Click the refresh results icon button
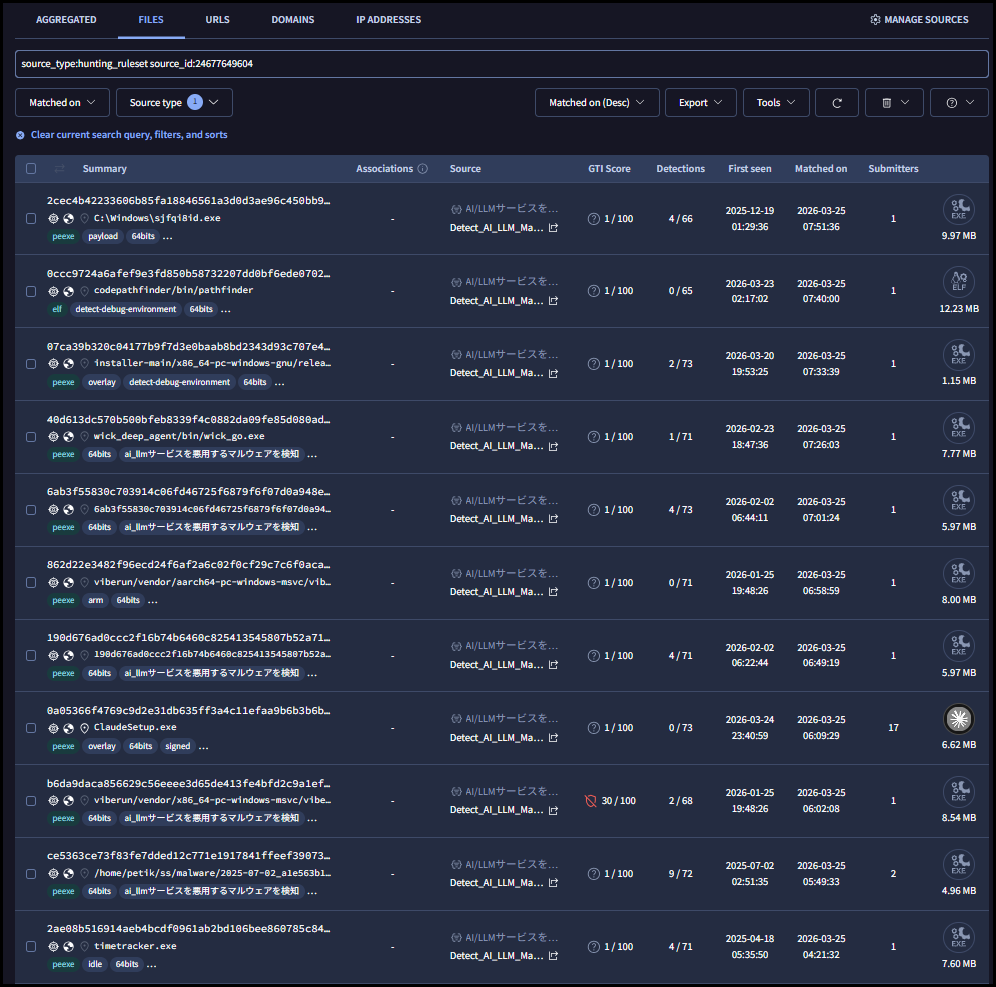The image size is (996, 987). (x=837, y=103)
